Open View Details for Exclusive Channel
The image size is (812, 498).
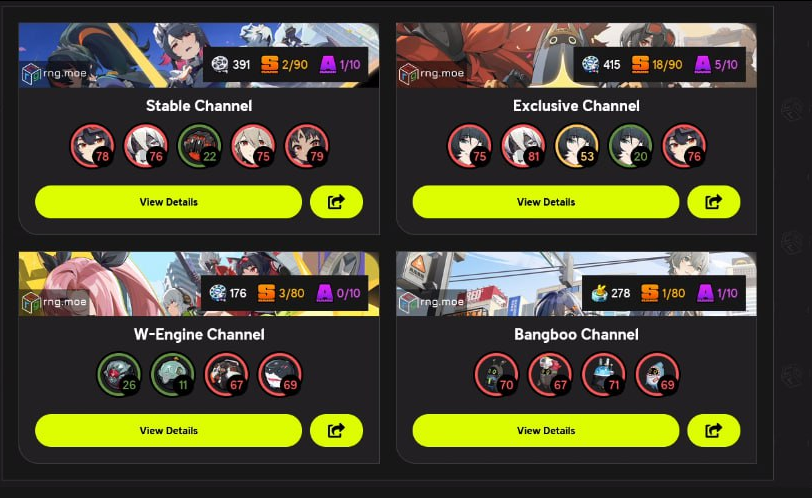coord(546,201)
